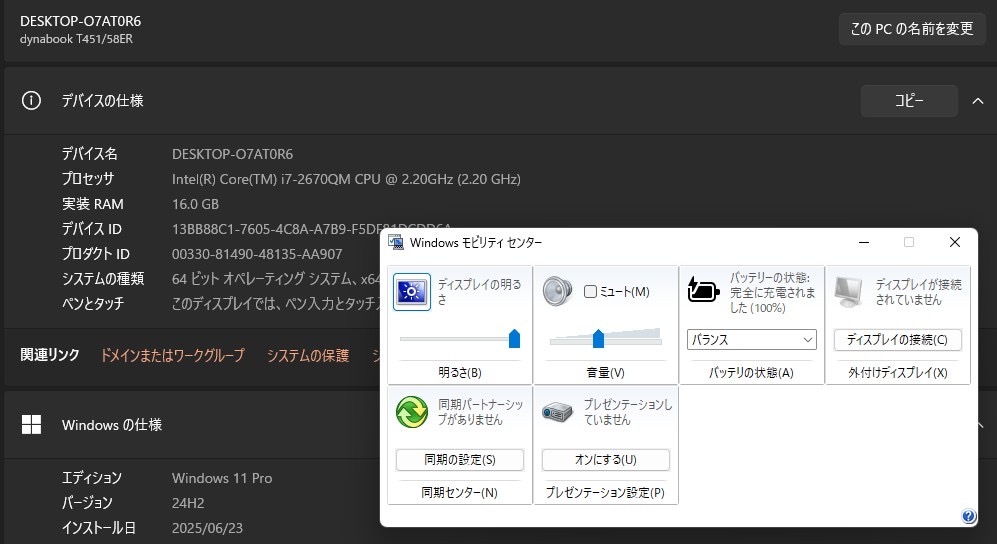
Task: Click the green sync partnership icon
Action: pyautogui.click(x=411, y=412)
